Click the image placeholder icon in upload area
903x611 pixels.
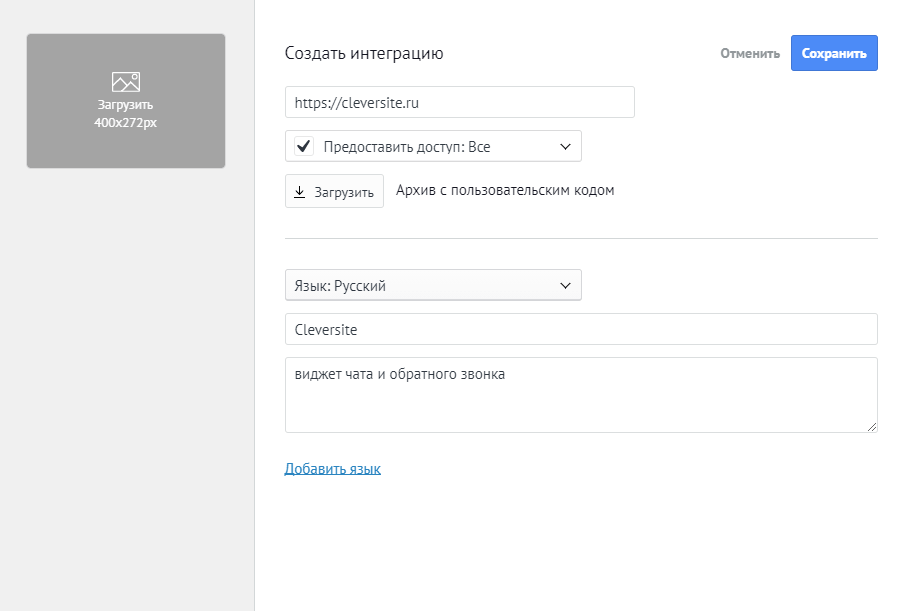[x=126, y=82]
